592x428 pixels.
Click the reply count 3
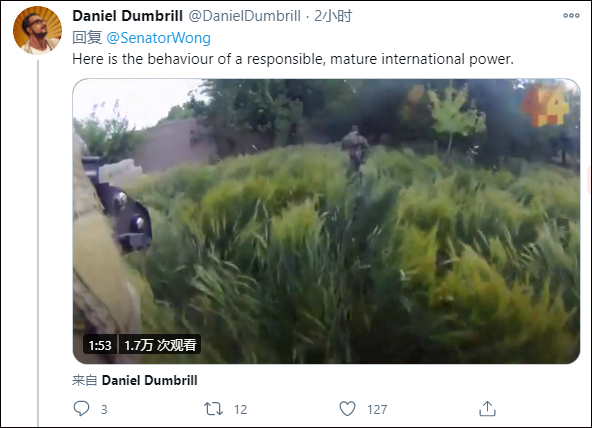pos(104,410)
